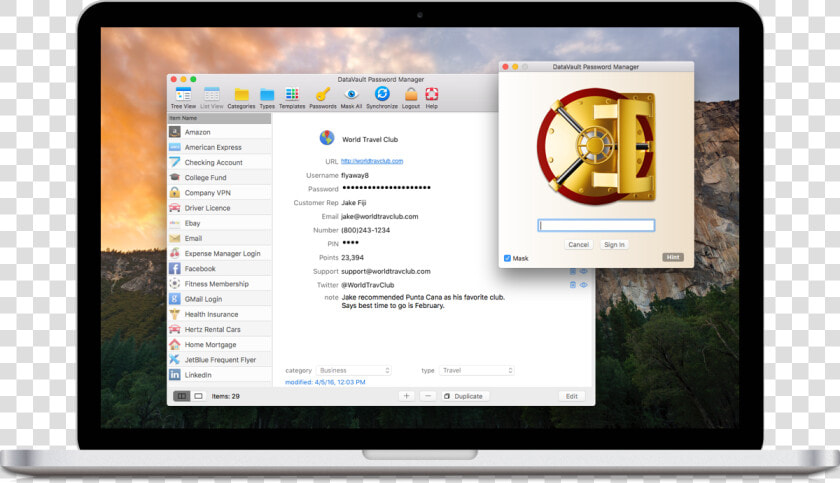Click the Edit button

coord(572,396)
